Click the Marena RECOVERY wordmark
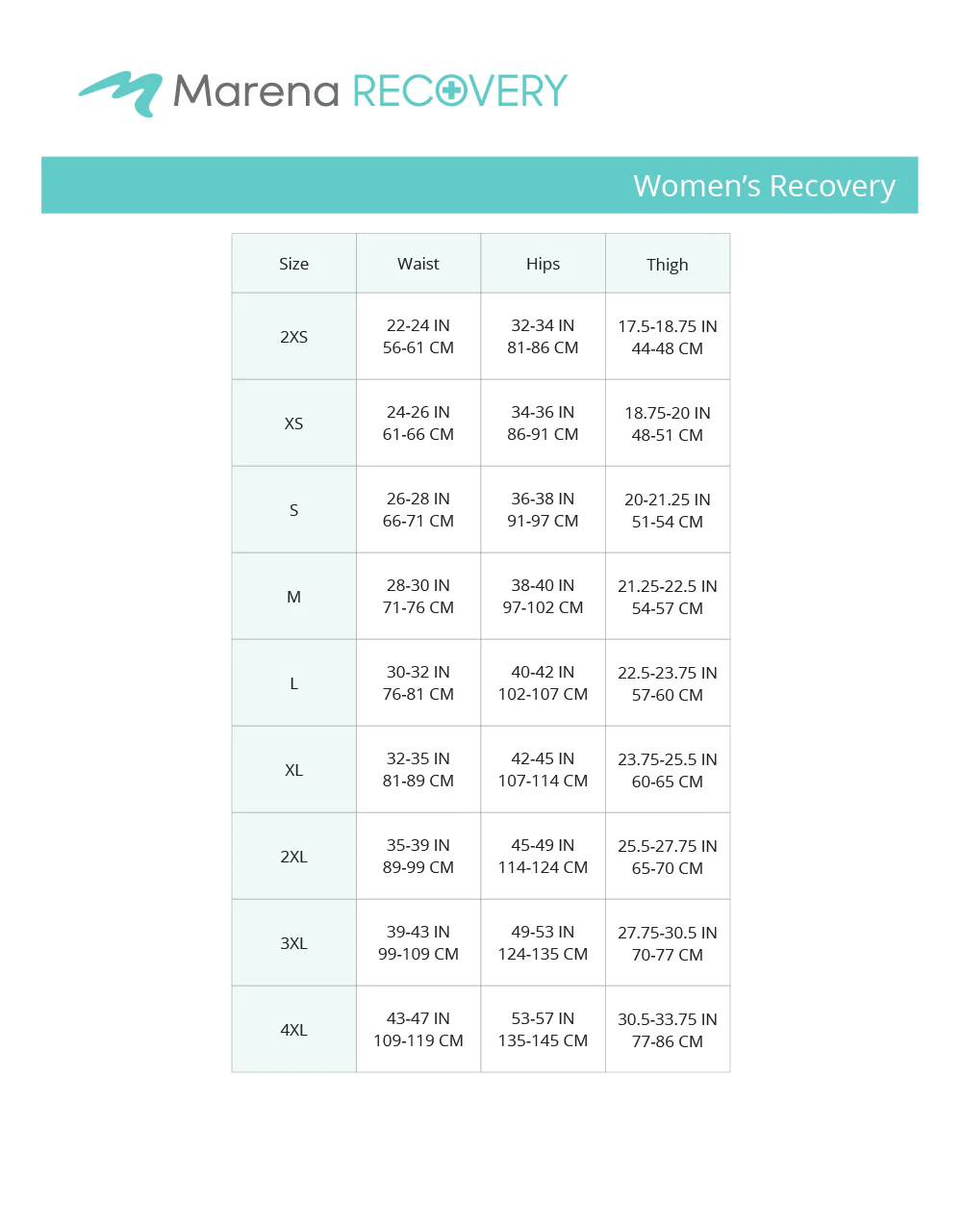 [370, 91]
